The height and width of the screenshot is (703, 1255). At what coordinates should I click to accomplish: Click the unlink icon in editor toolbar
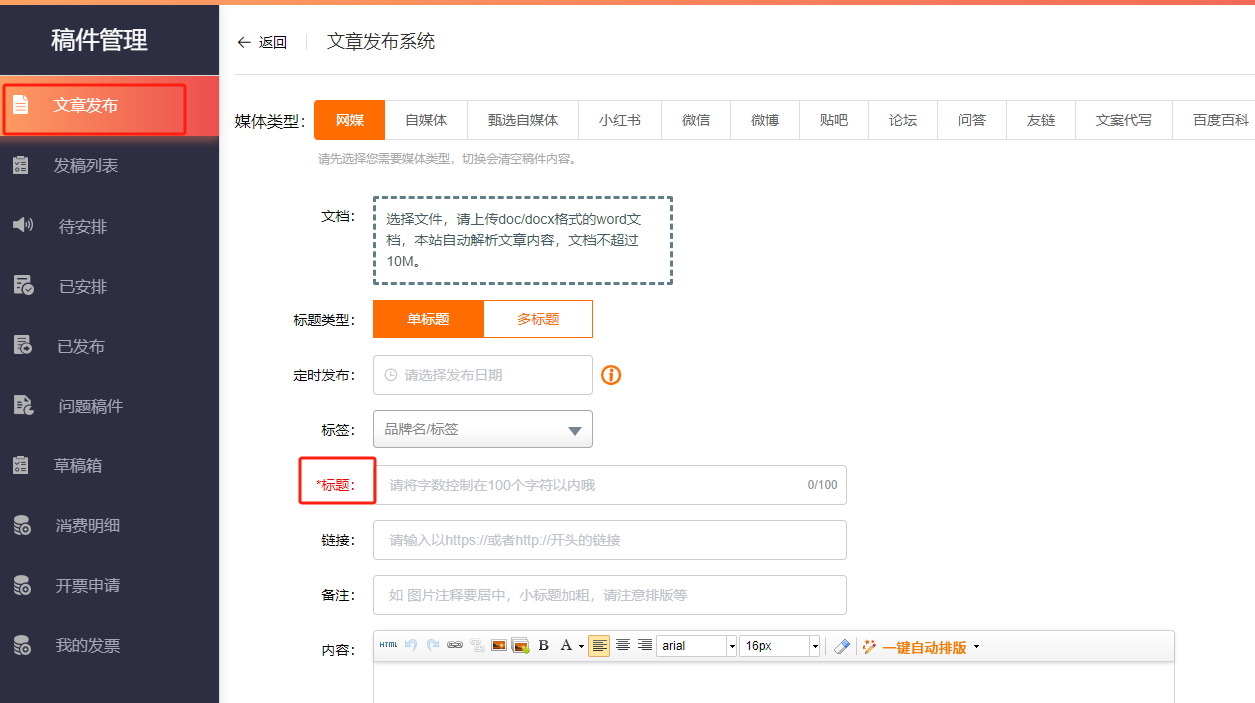(x=477, y=646)
